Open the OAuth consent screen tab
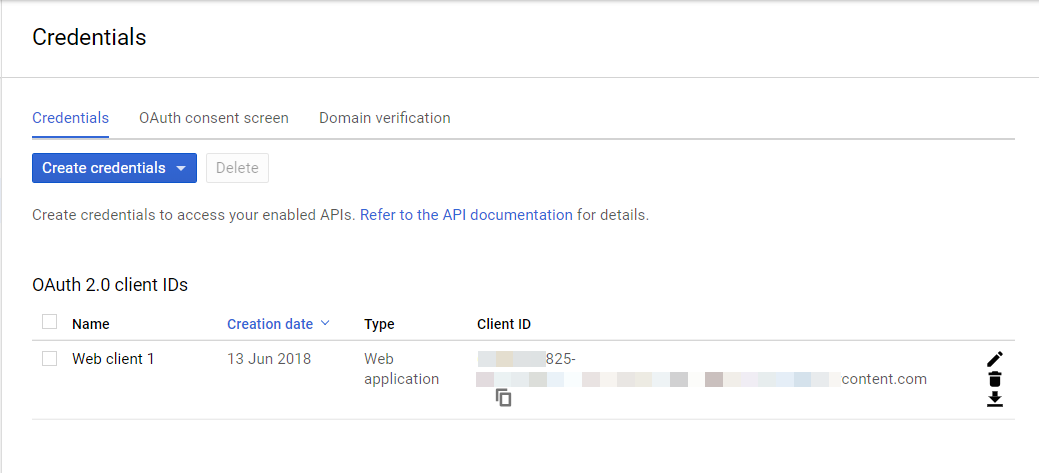 tap(214, 118)
